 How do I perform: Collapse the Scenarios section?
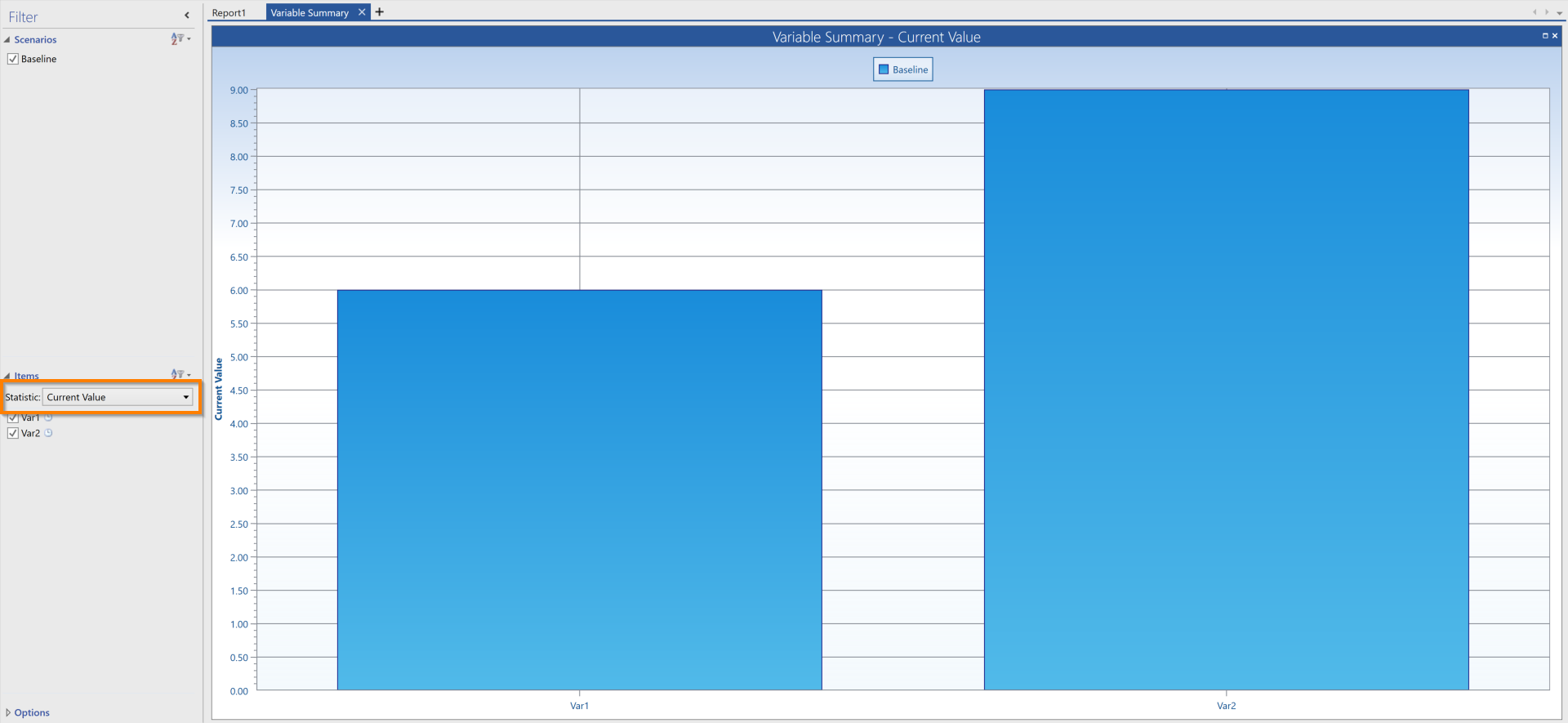pyautogui.click(x=7, y=39)
